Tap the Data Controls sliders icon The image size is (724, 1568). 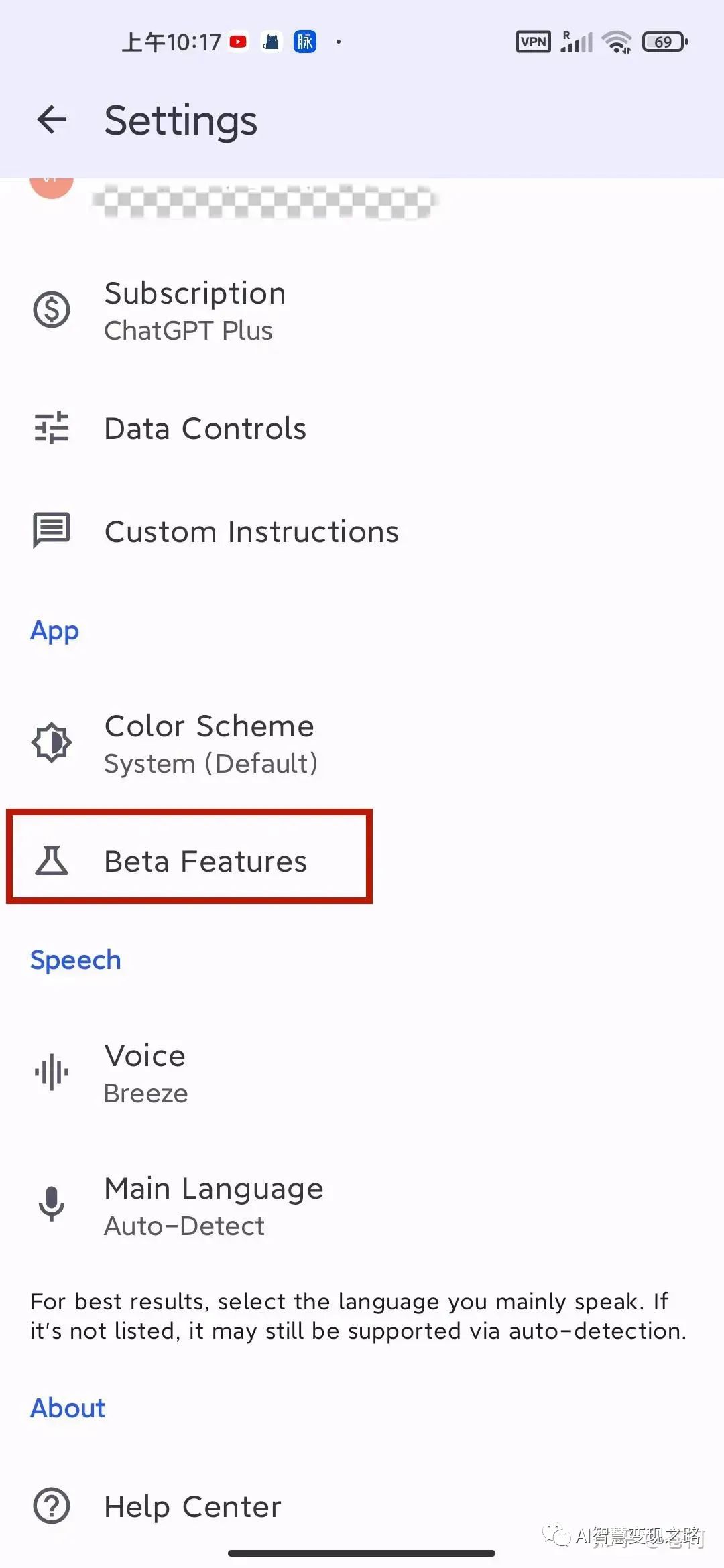click(x=52, y=428)
